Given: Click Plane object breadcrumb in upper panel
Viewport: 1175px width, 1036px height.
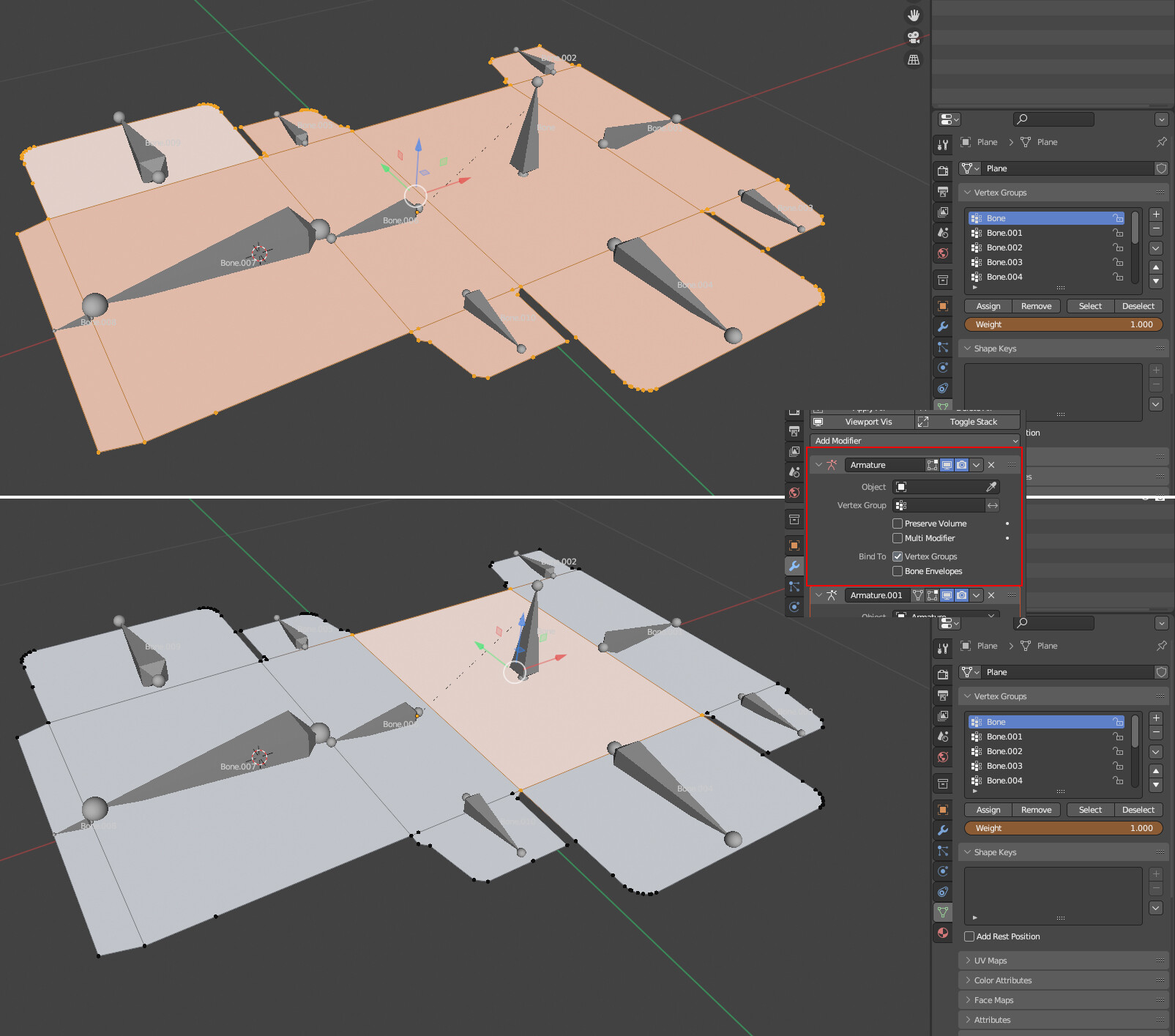Looking at the screenshot, I should (x=979, y=142).
